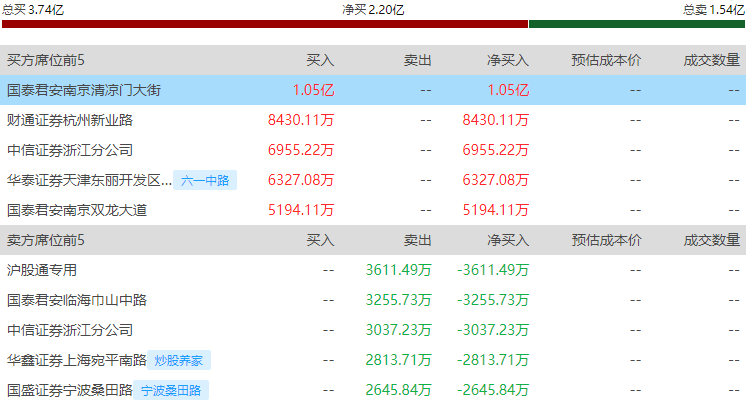Click net value -2813.71万
This screenshot has width=746, height=406.
point(493,360)
